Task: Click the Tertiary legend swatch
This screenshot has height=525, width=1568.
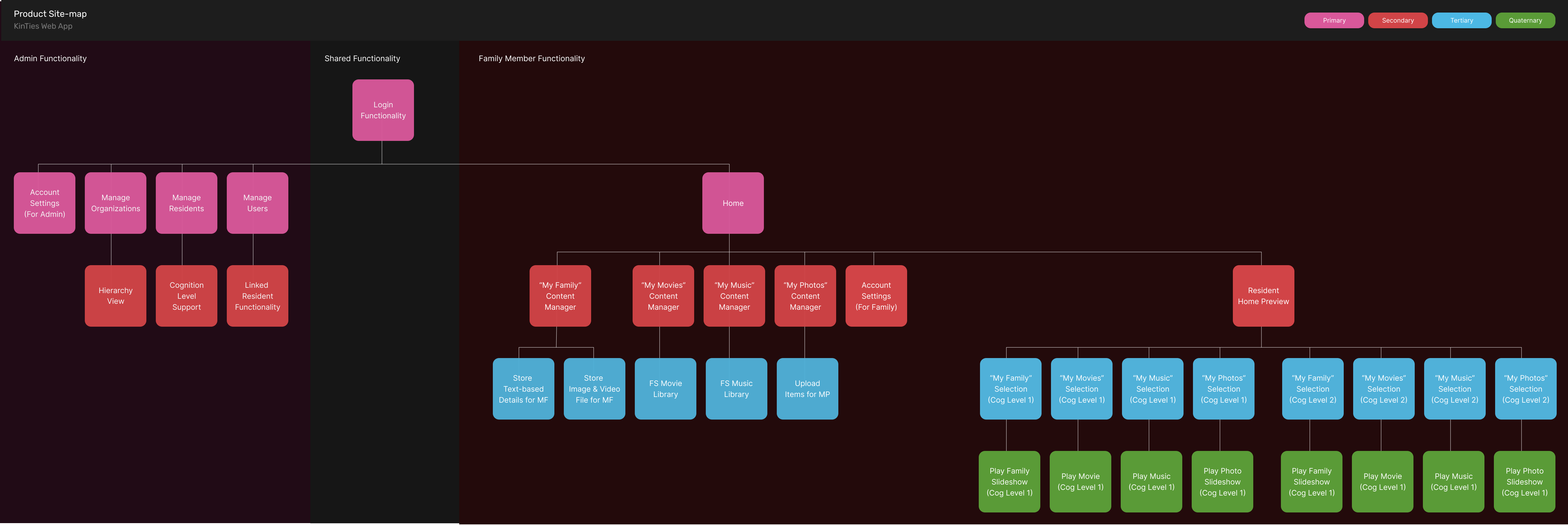Action: point(1462,20)
